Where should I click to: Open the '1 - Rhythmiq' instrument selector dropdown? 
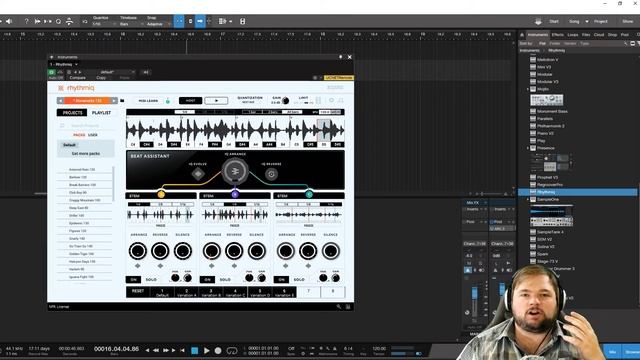coord(64,64)
